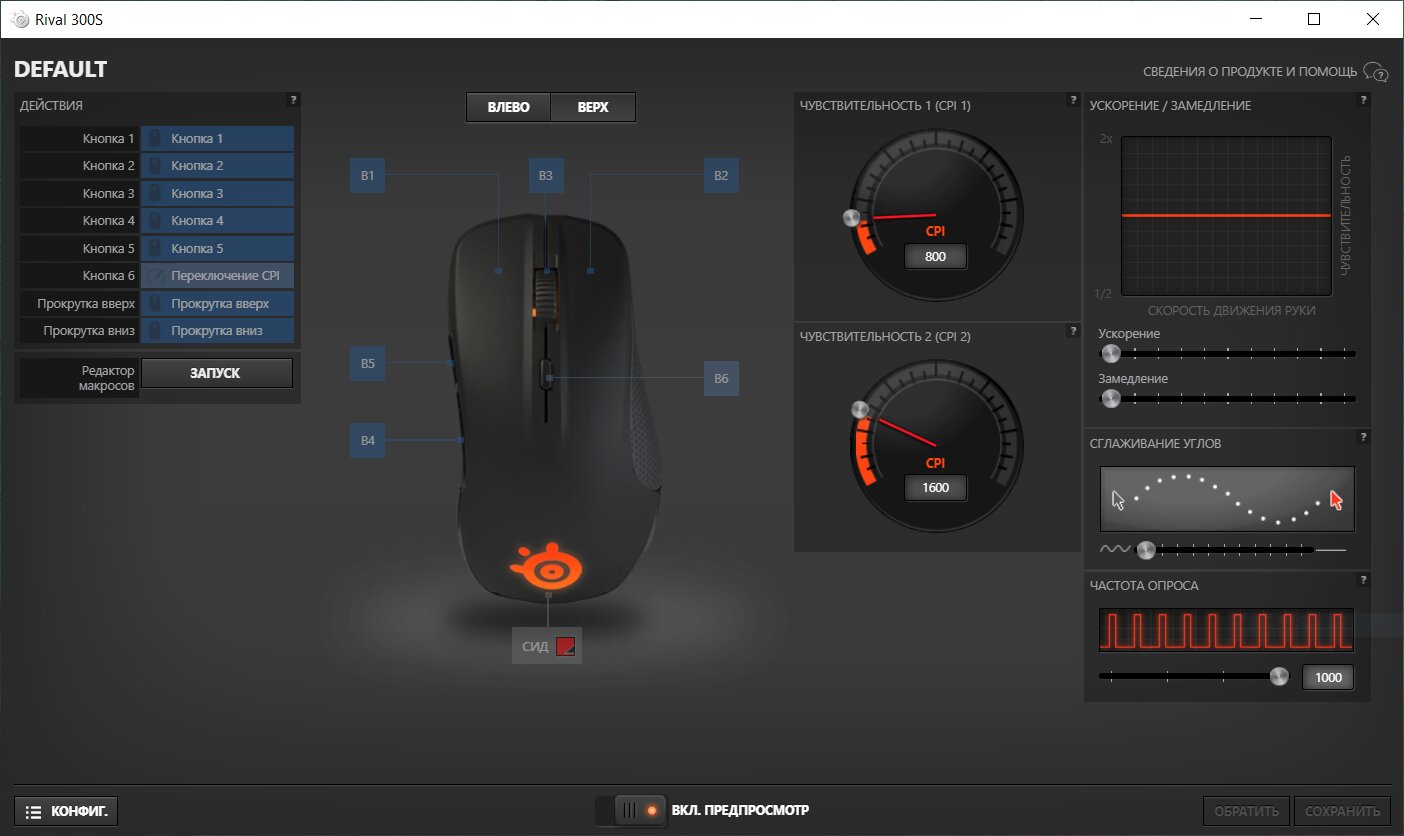Click help question mark on Действия panel
Viewport: 1404px width, 836px height.
pyautogui.click(x=293, y=100)
